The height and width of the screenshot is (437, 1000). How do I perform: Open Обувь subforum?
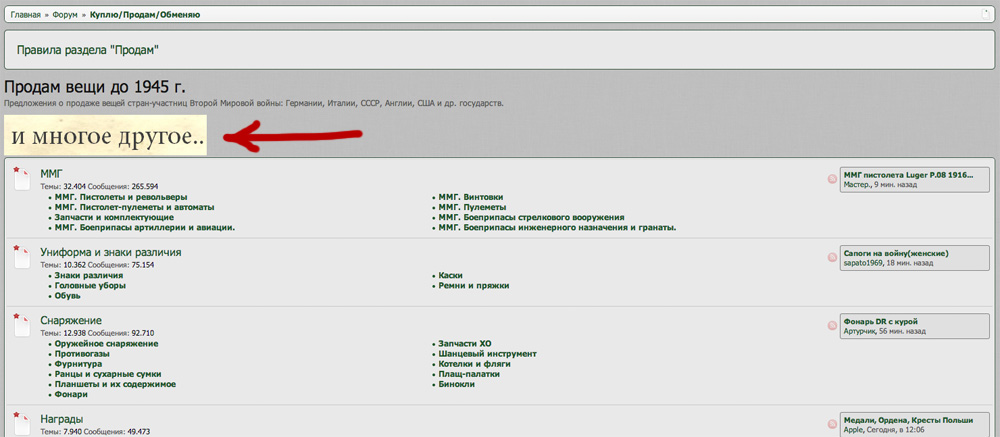click(x=68, y=297)
